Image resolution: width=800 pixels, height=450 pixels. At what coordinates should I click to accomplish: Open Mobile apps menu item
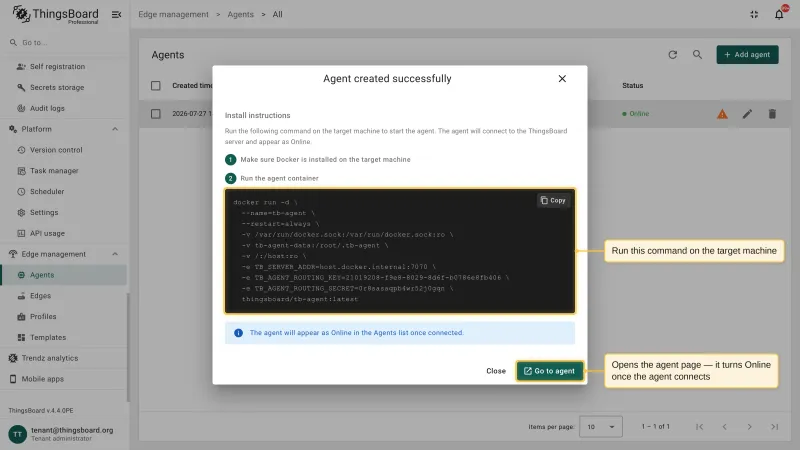(64, 379)
